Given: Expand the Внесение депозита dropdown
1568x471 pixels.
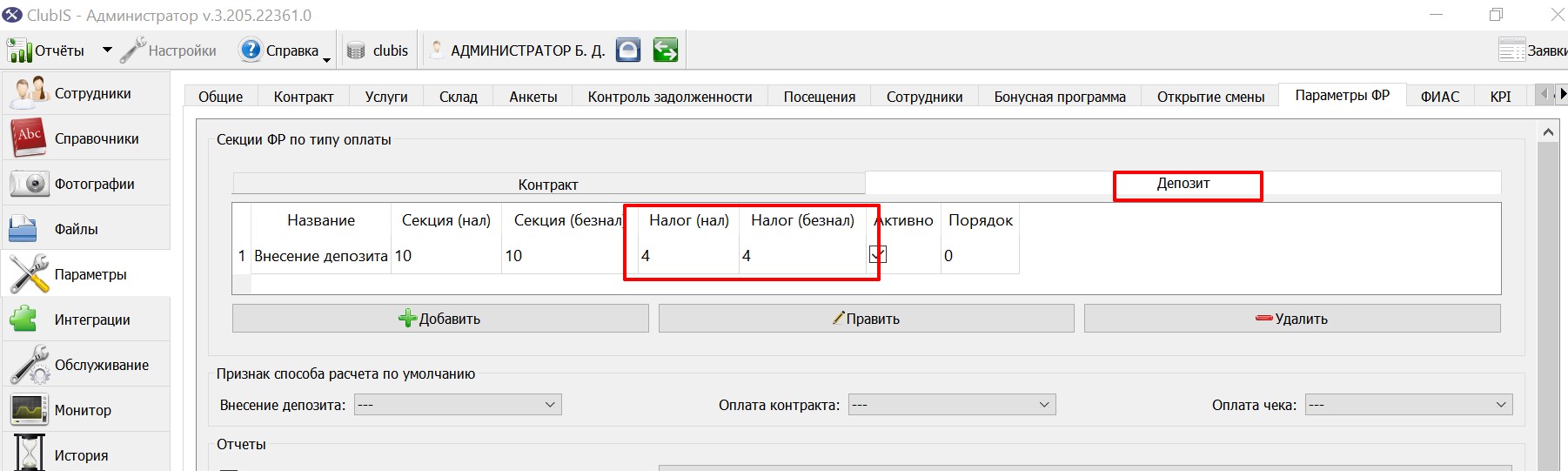Looking at the screenshot, I should point(458,405).
